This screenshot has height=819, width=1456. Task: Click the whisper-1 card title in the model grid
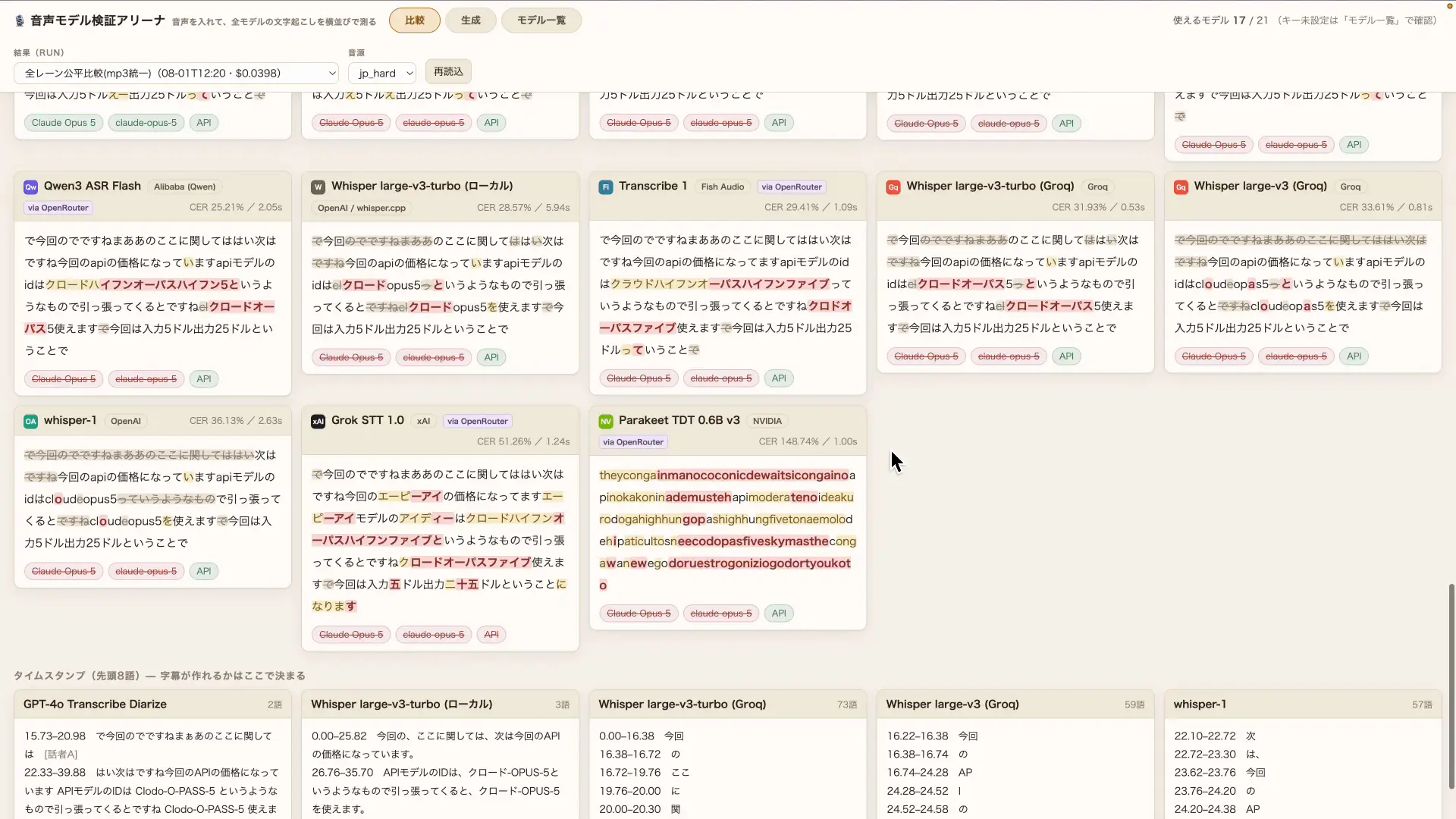pyautogui.click(x=71, y=420)
